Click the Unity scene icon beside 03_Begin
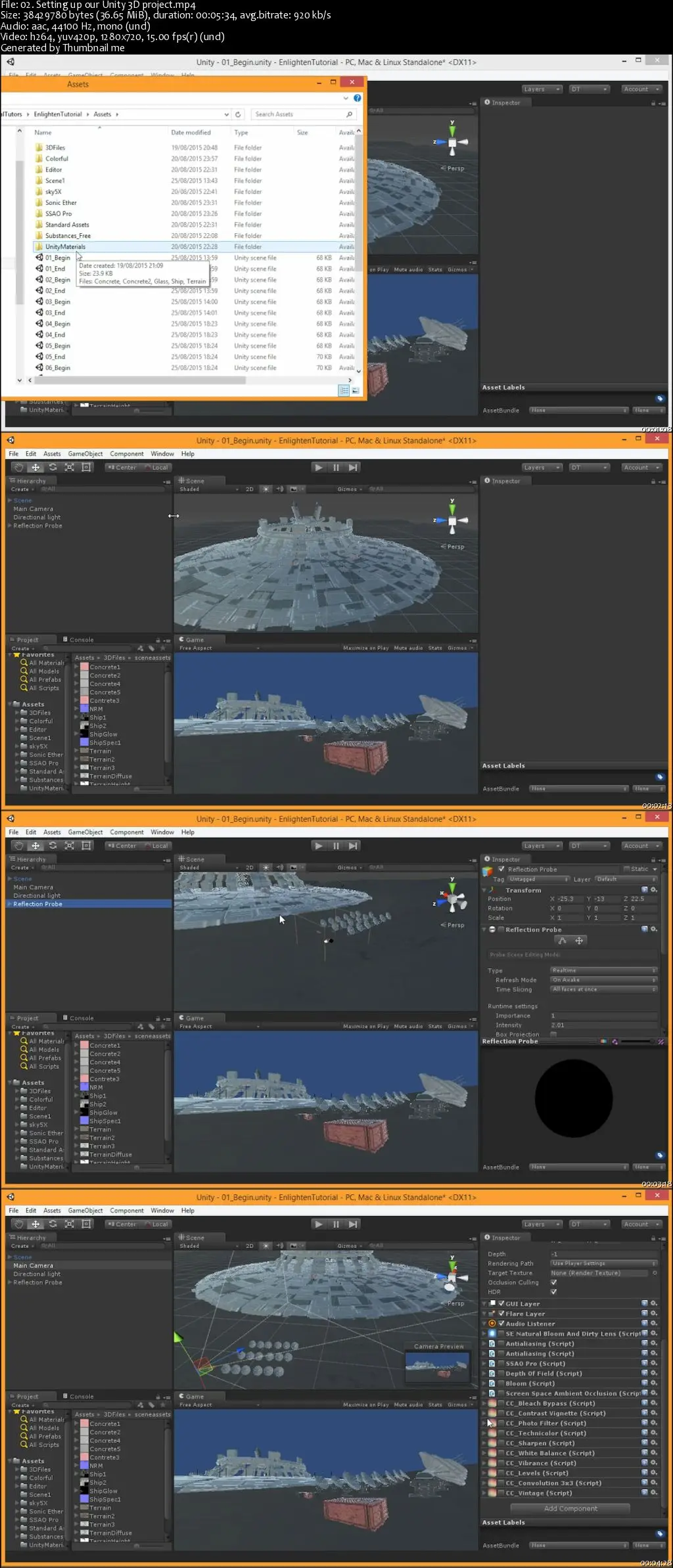 click(x=39, y=302)
